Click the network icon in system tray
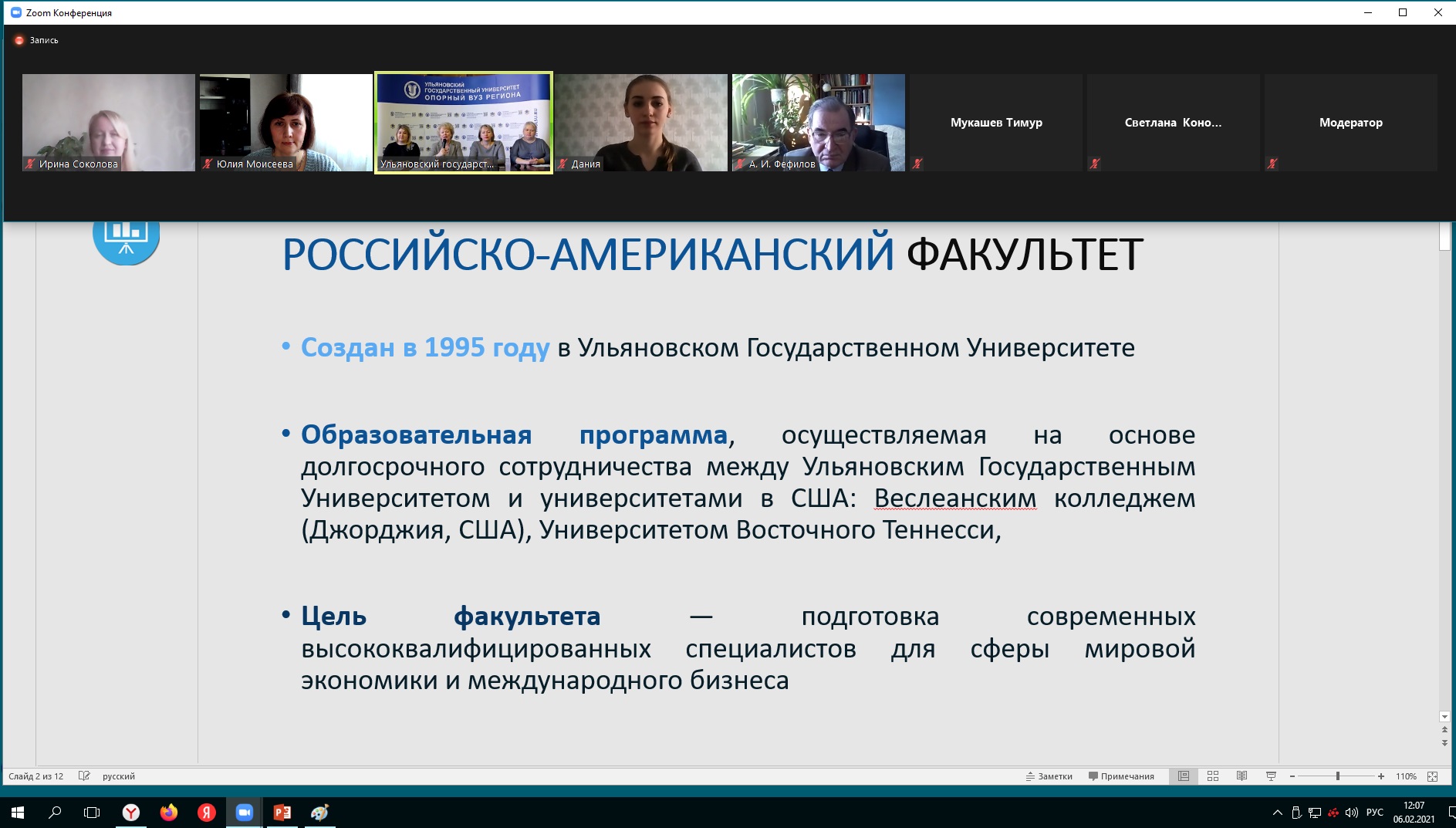Screen dimensions: 1456x828 click(1315, 813)
